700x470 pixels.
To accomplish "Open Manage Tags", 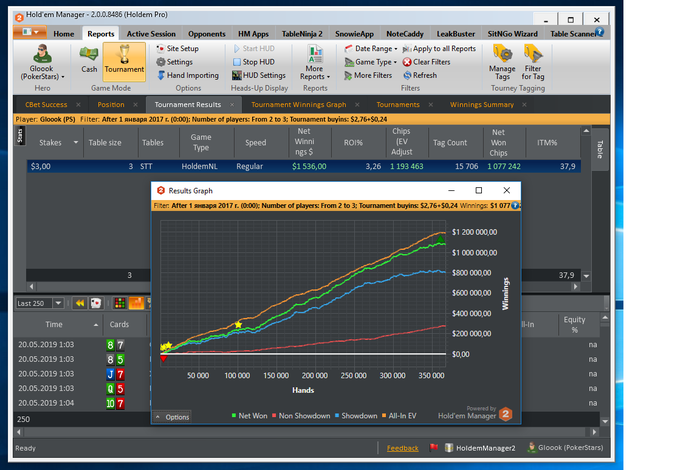I will 502,62.
